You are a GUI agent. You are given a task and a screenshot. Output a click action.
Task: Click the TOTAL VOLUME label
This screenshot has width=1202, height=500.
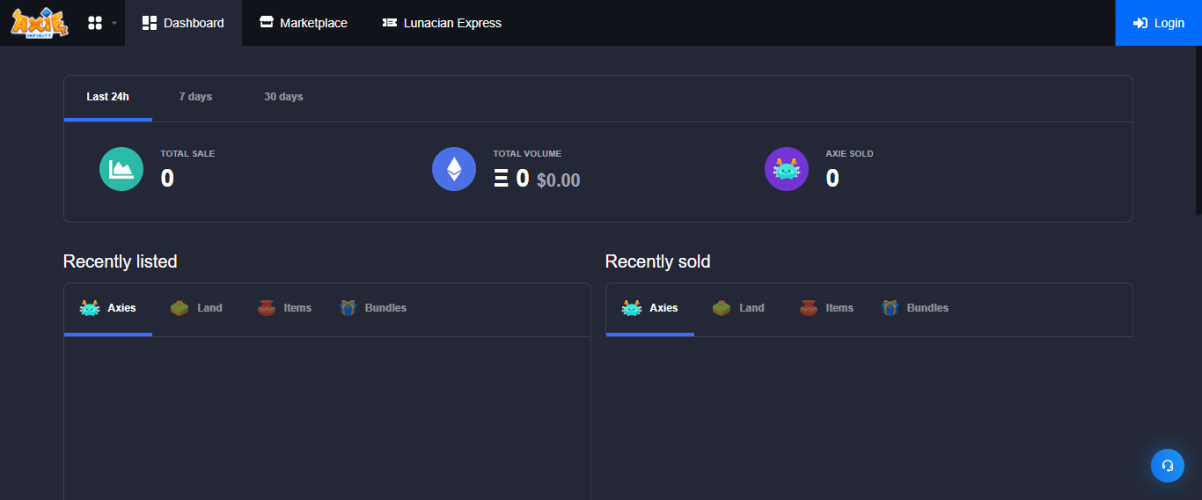pyautogui.click(x=527, y=154)
